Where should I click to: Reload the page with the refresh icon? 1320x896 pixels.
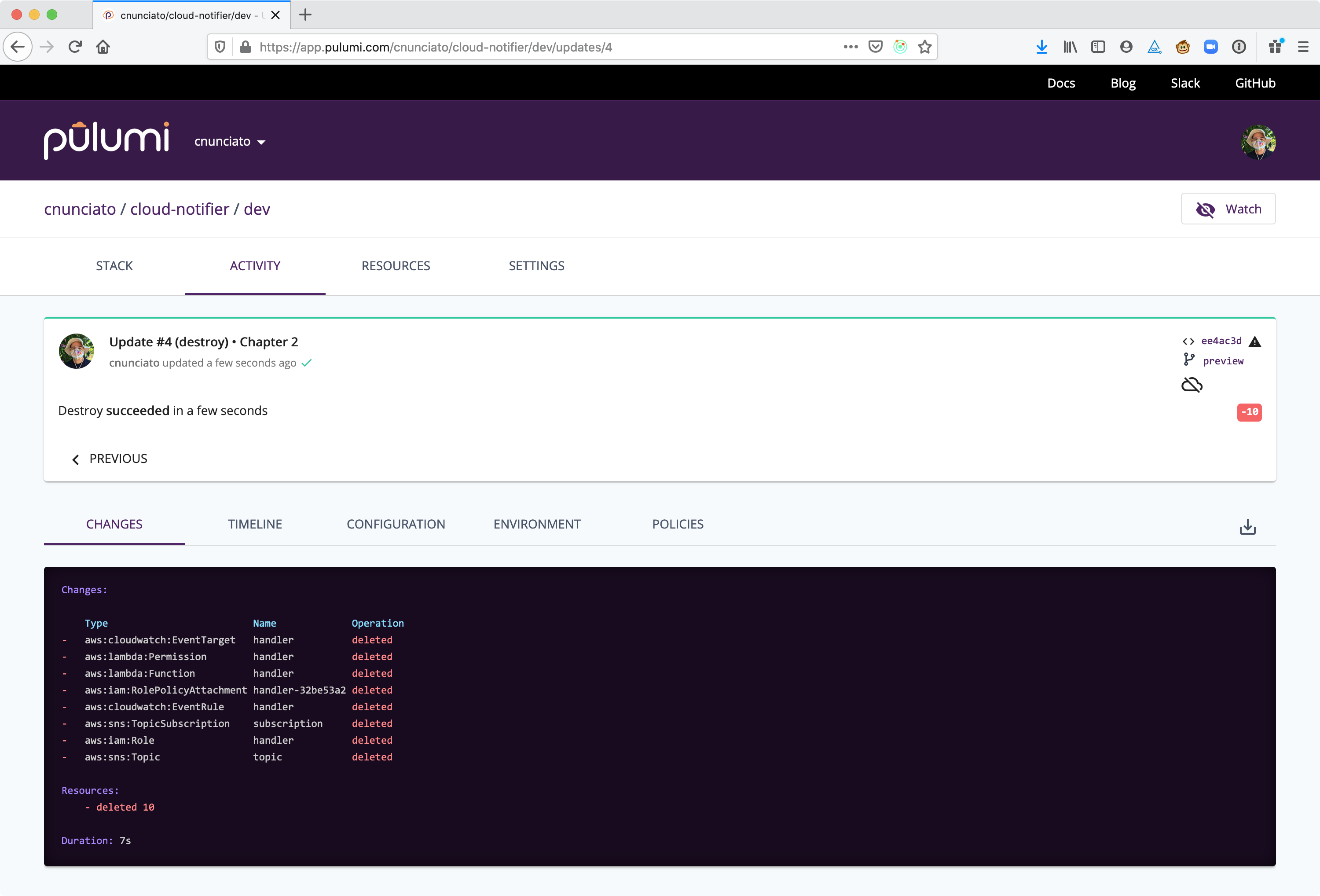point(75,47)
